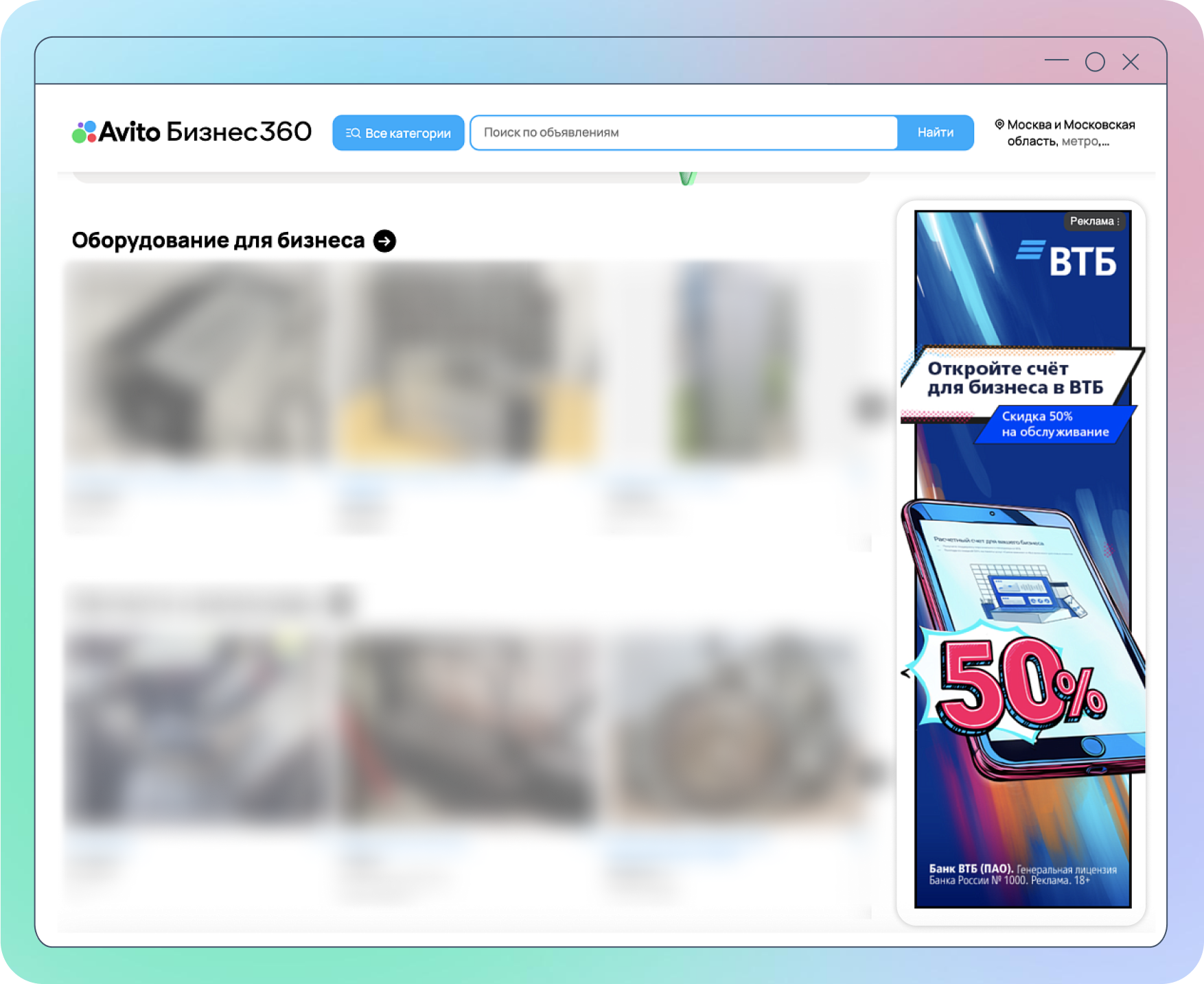Viewport: 1204px width, 984px height.
Task: Follow the Откройте счёт для бизнеса banner
Action: coord(1015,378)
